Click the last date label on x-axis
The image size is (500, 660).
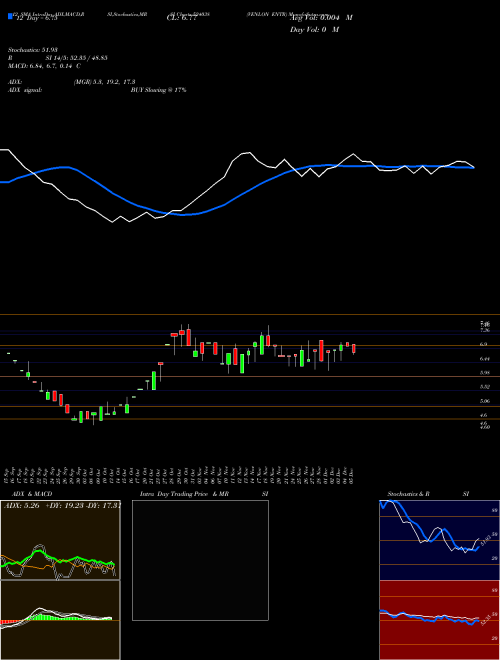(351, 475)
